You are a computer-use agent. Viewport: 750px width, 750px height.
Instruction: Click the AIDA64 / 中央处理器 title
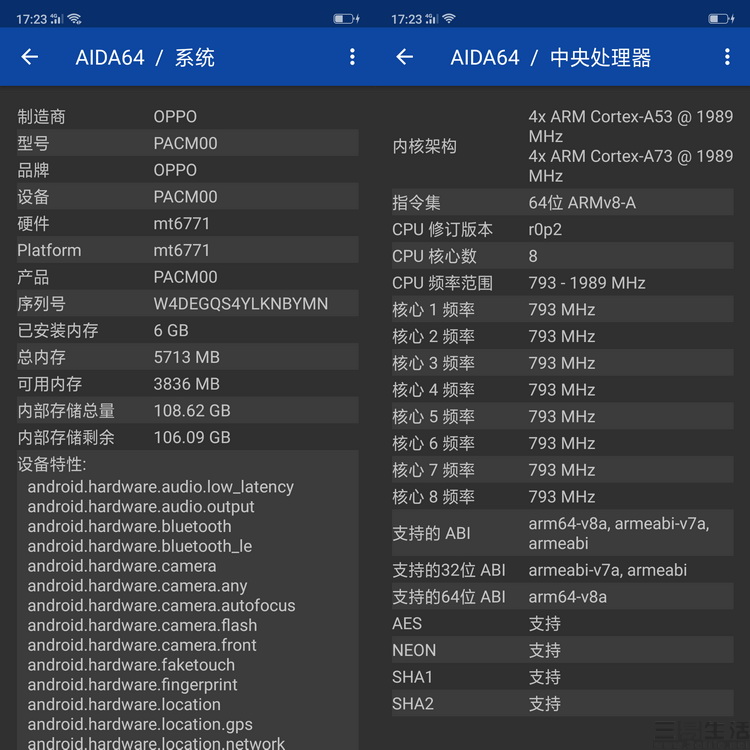(x=550, y=58)
